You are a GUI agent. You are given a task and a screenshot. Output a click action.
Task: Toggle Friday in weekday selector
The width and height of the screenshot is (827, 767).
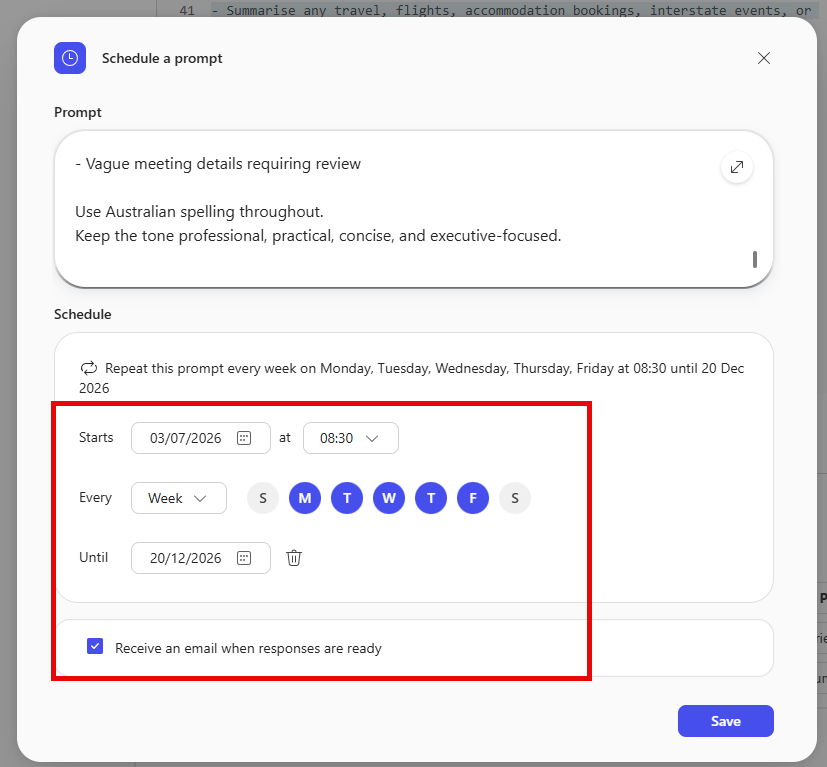[473, 498]
